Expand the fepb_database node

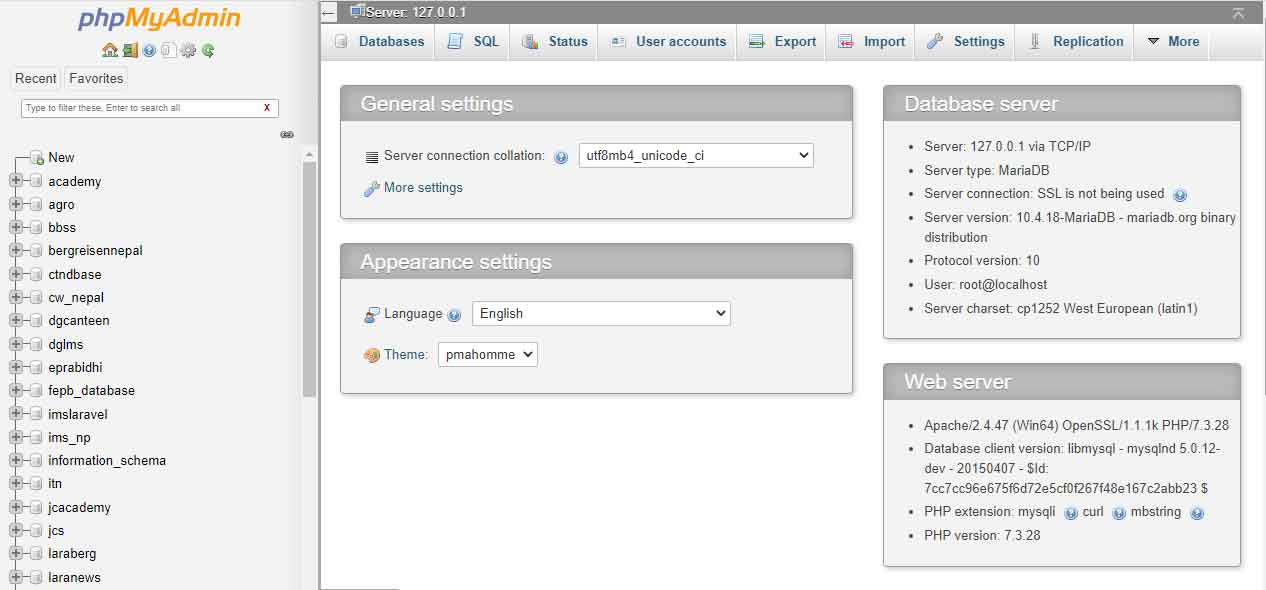[x=16, y=390]
